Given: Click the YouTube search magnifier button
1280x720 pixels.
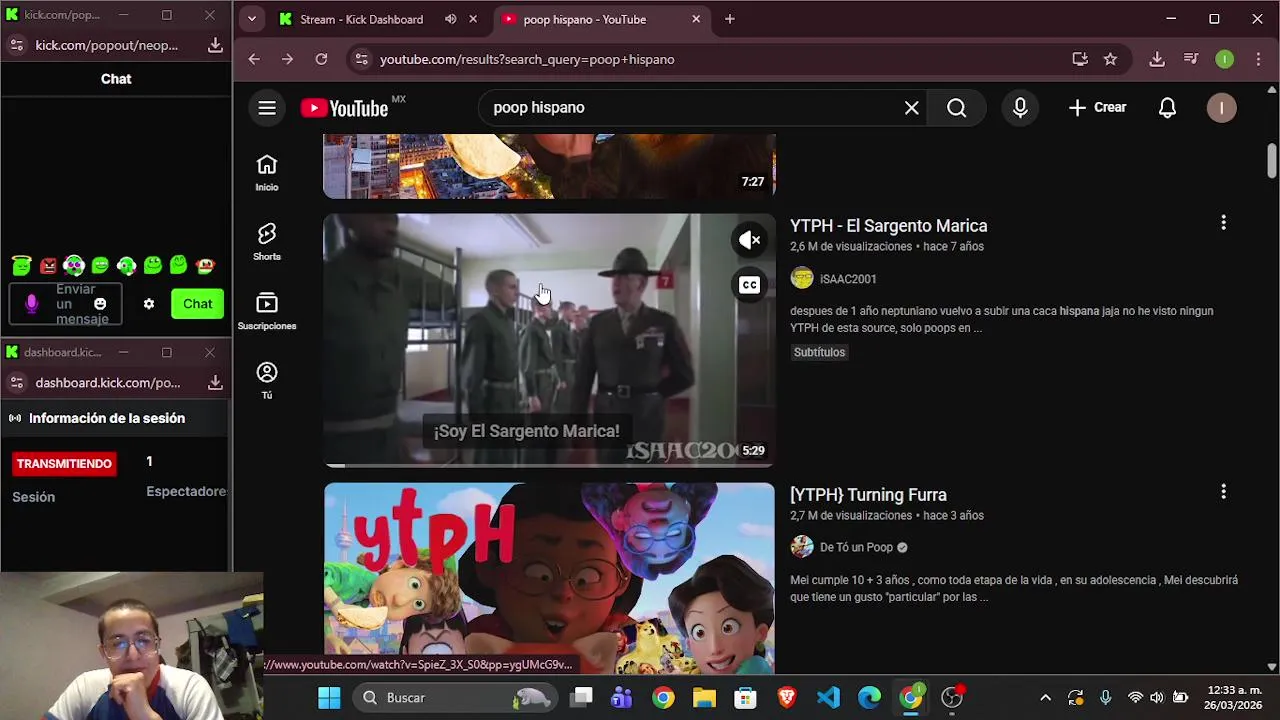Looking at the screenshot, I should tap(957, 108).
